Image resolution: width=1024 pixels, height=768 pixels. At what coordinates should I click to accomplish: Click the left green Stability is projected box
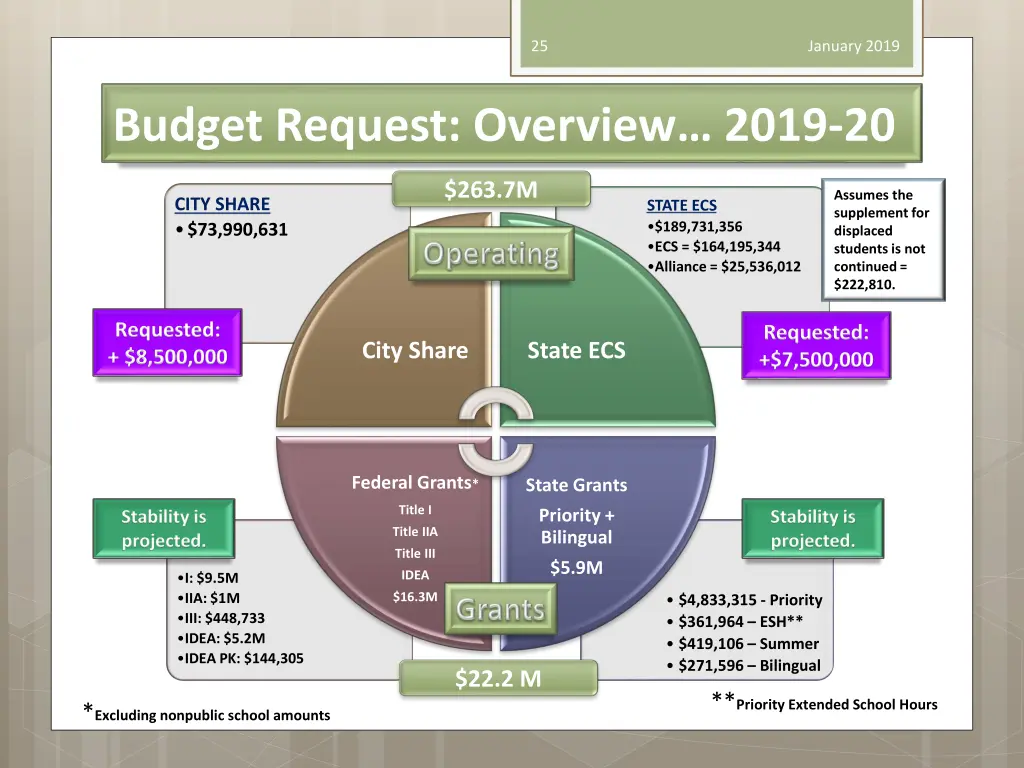point(164,529)
